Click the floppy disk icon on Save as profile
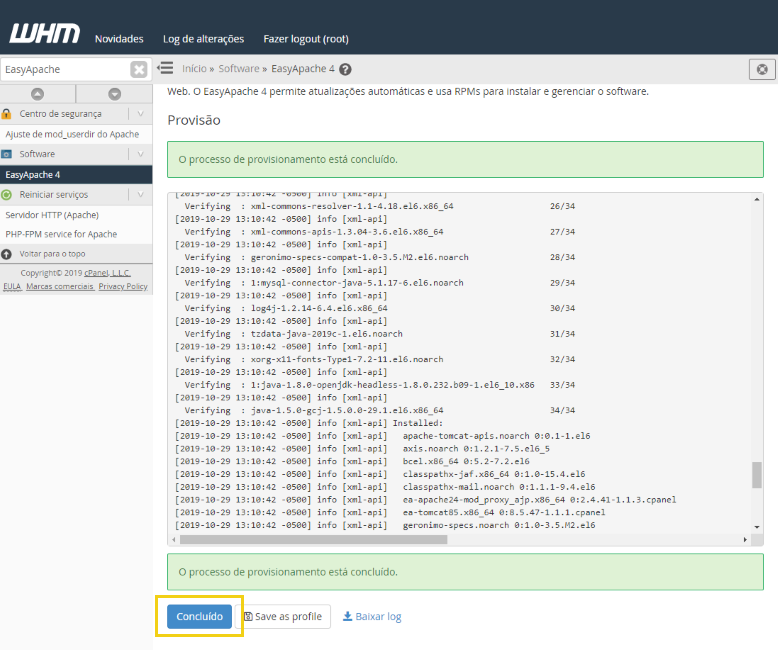 click(x=248, y=617)
